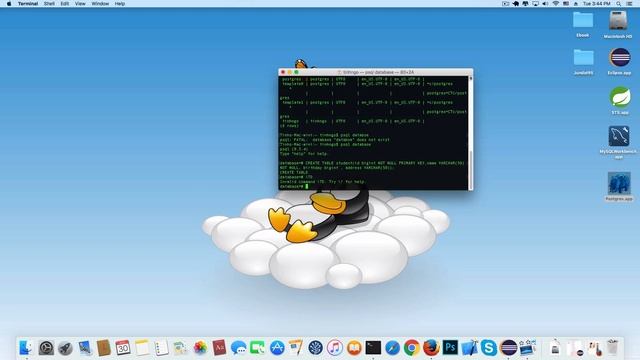Open iBooks orange icon in the Dock

[354, 348]
